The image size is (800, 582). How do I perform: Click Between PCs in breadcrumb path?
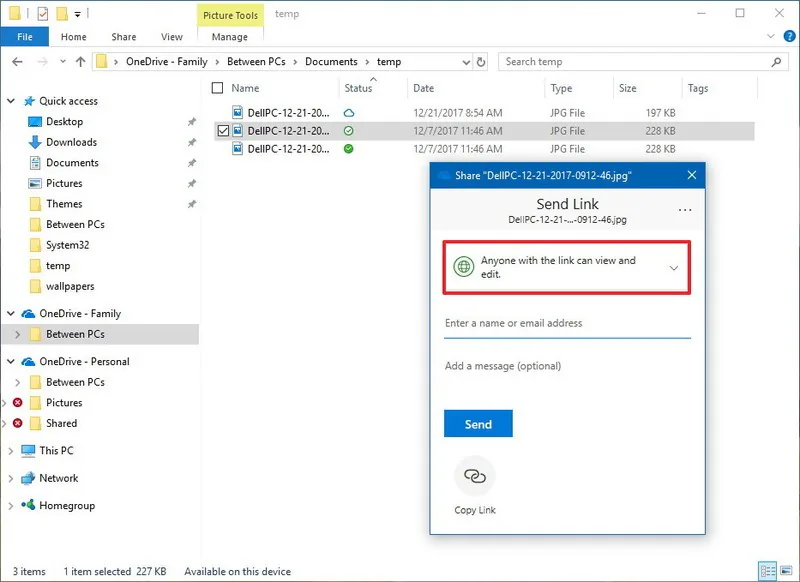(x=256, y=62)
